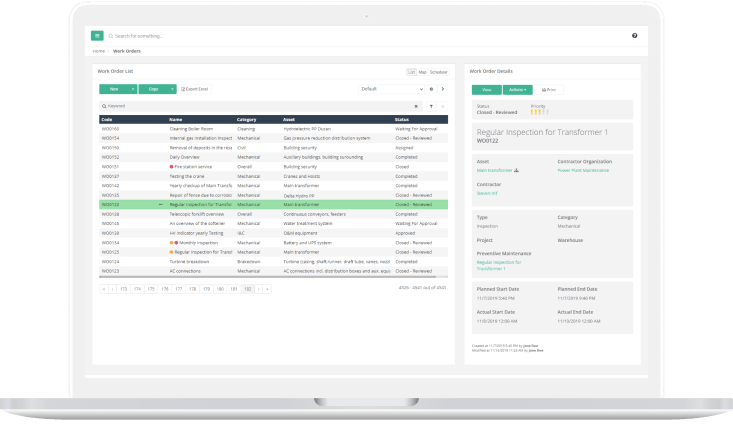The height and width of the screenshot is (438, 733).
Task: Switch to the Map tab
Action: [422, 72]
